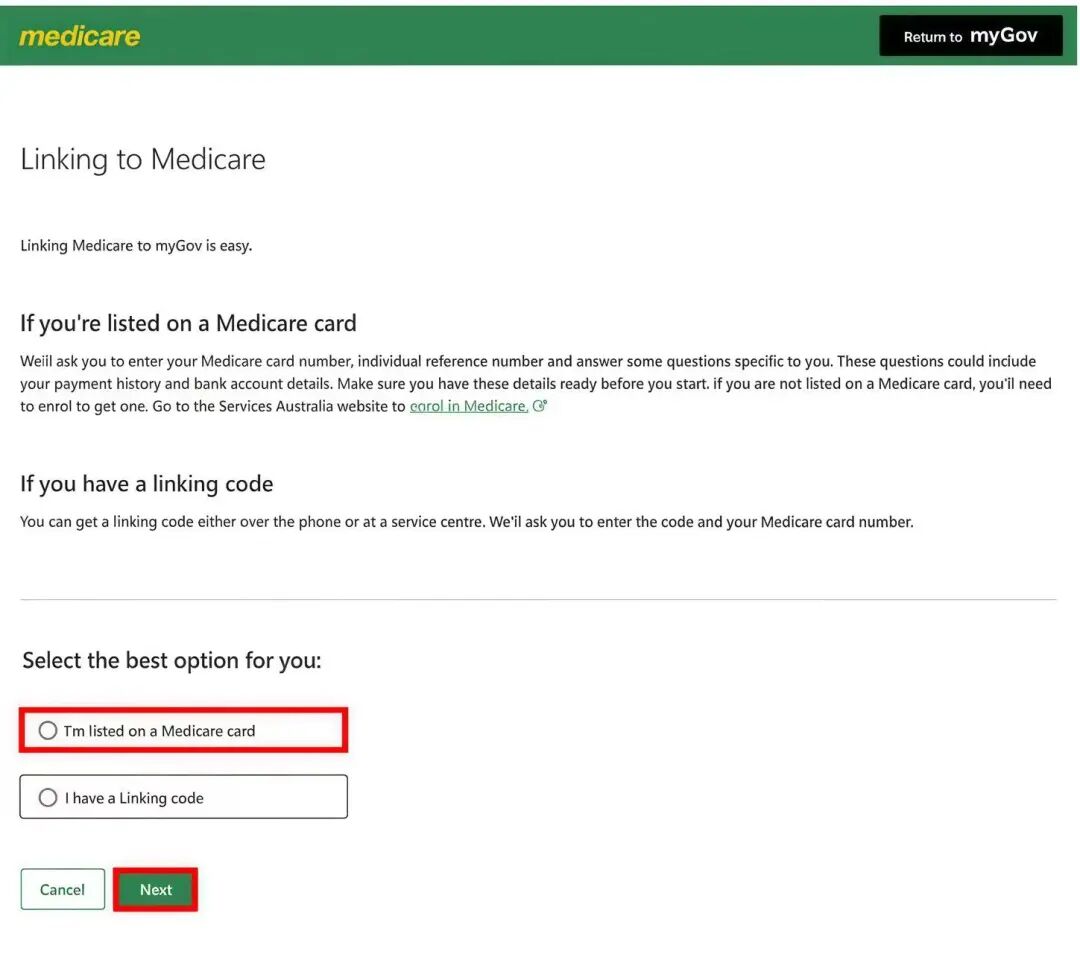Click the "Linking Medicare to myGov is easy" text

pyautogui.click(x=136, y=246)
